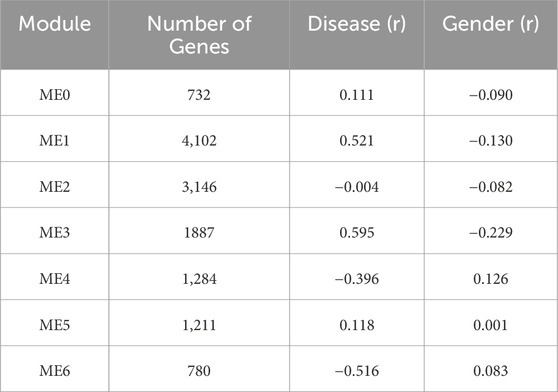Select the 0.001 gender correlation value
The width and height of the screenshot is (558, 392).
click(491, 325)
